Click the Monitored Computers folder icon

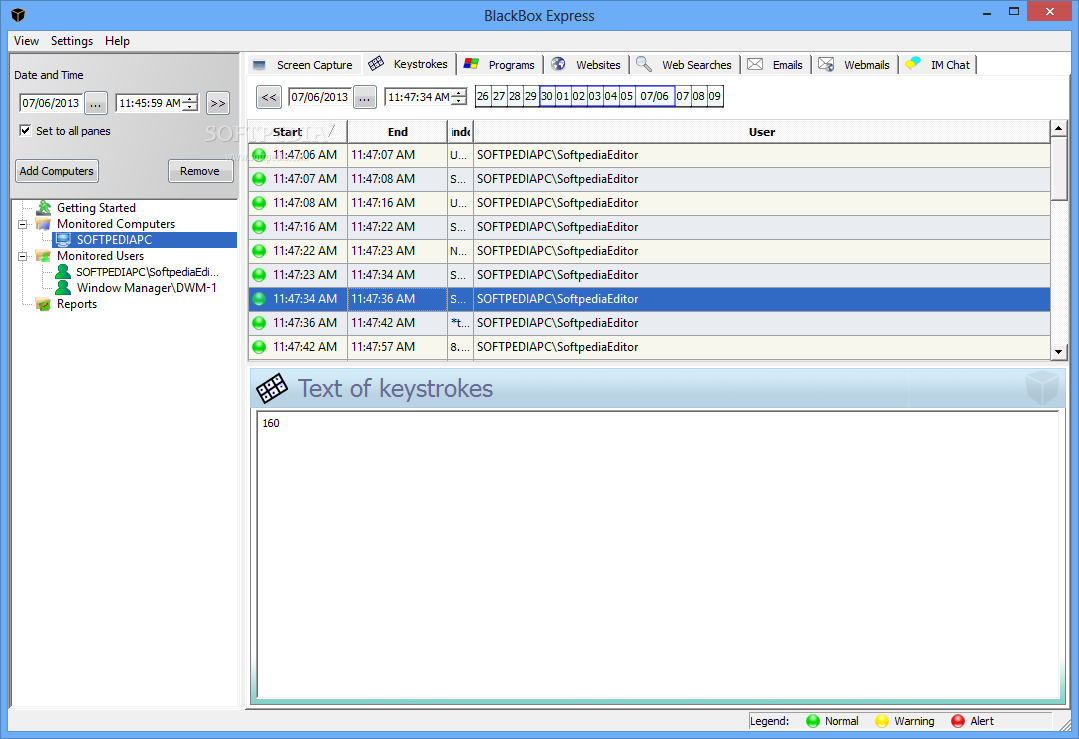[43, 224]
